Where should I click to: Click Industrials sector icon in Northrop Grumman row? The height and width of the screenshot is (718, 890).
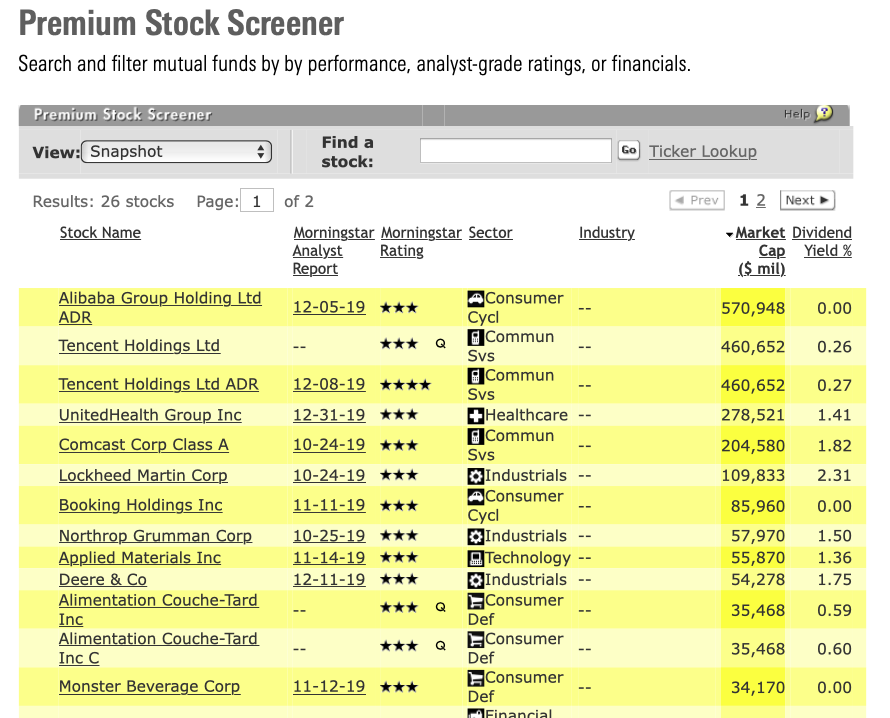(476, 536)
